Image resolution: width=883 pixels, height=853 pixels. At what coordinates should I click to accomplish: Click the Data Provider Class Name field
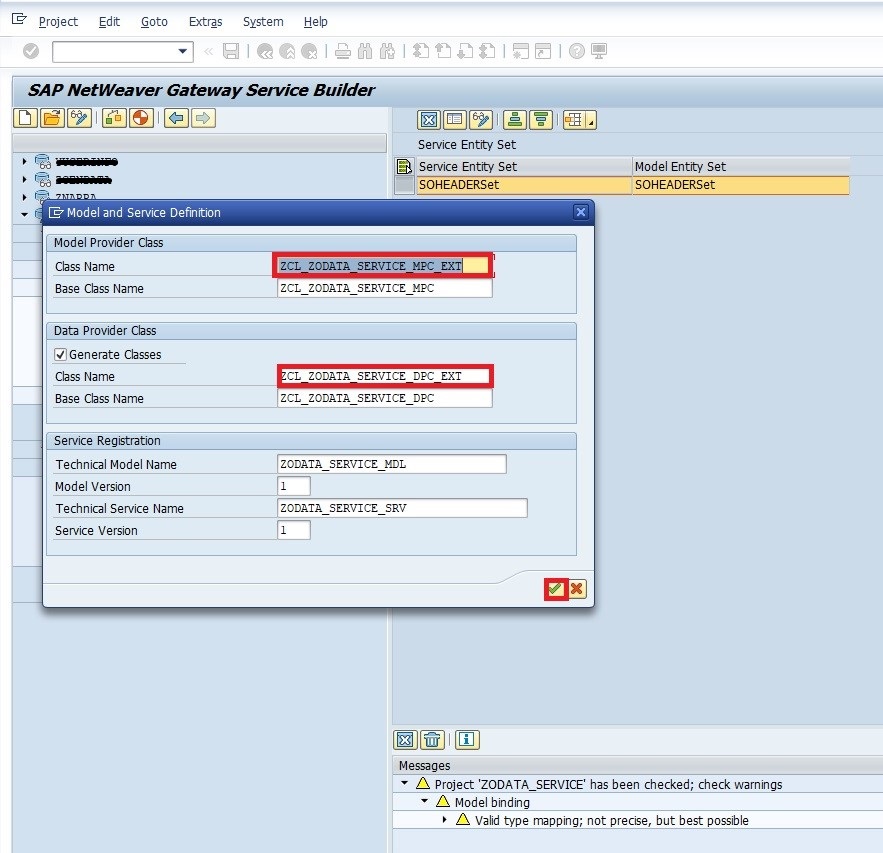tap(384, 376)
